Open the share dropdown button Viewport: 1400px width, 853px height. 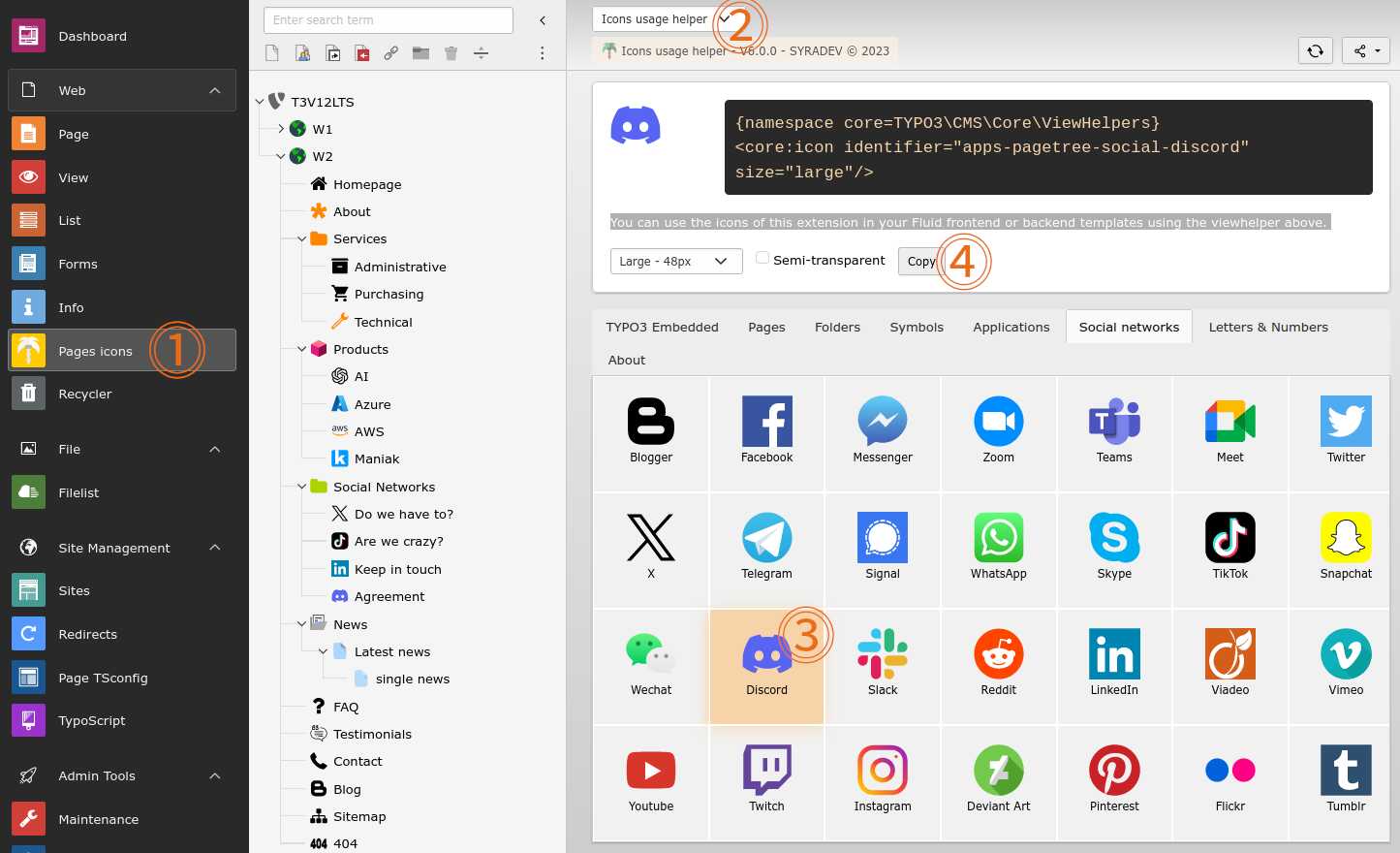pyautogui.click(x=1366, y=50)
